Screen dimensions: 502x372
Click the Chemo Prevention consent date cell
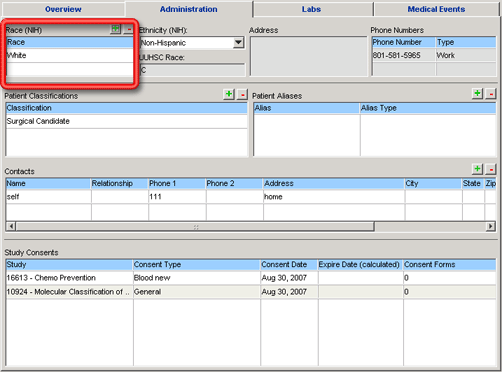[x=289, y=278]
